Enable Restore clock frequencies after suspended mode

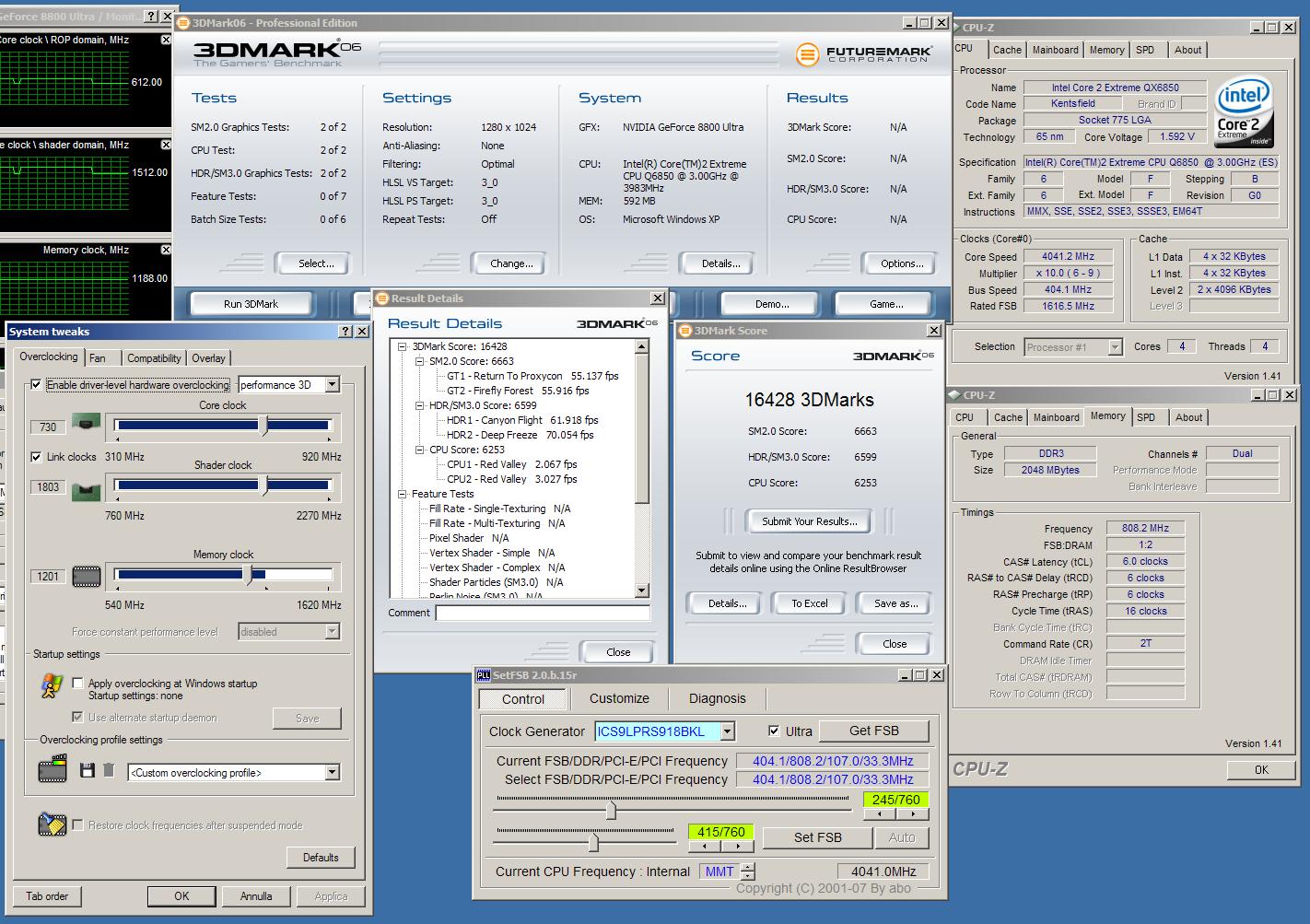77,825
